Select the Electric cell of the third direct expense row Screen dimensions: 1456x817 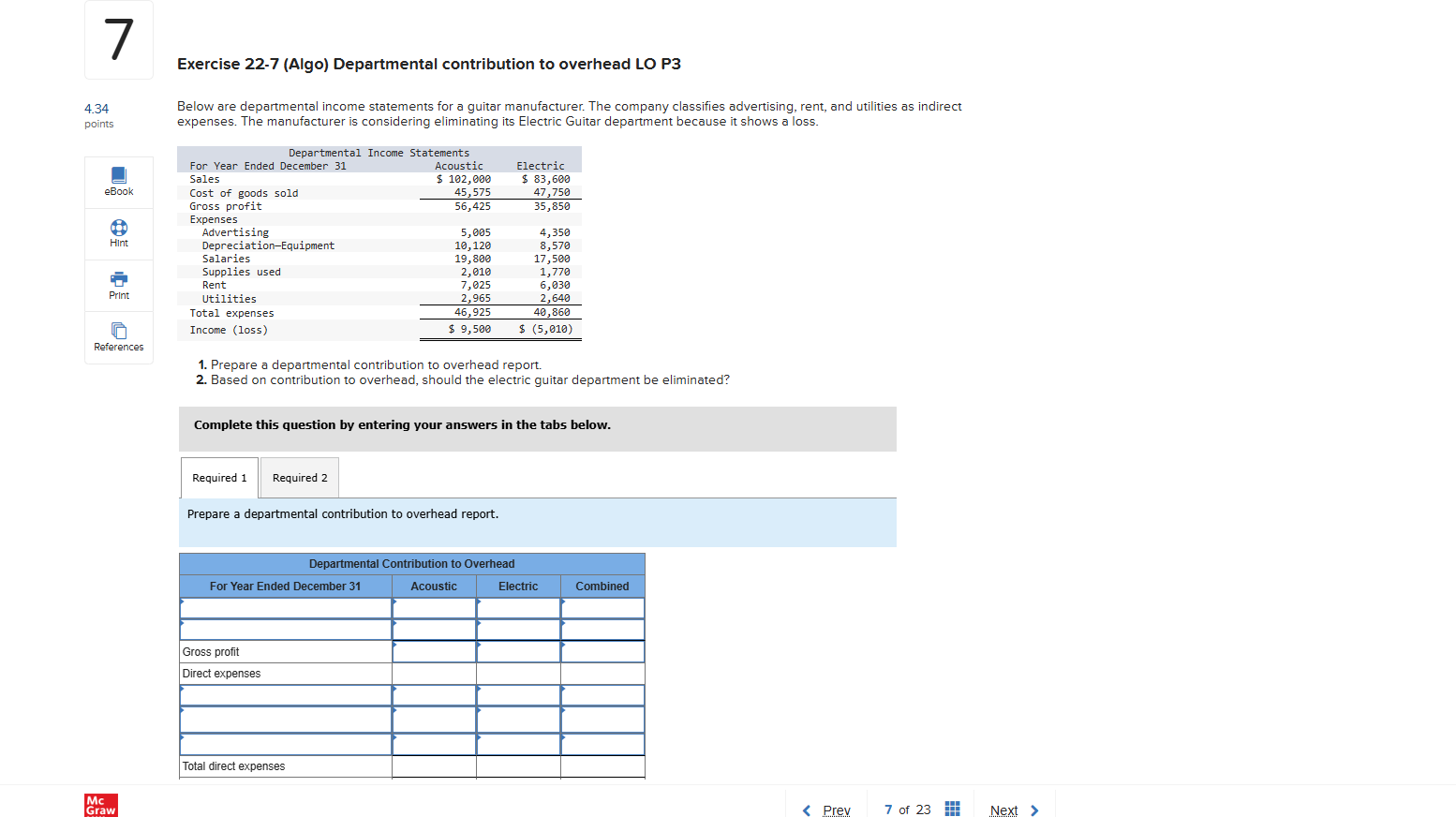point(519,744)
